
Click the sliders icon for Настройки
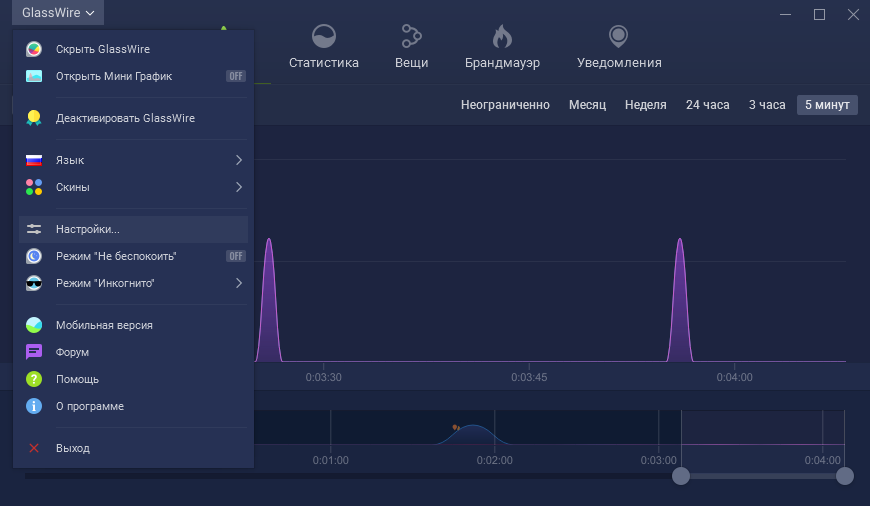[x=34, y=229]
